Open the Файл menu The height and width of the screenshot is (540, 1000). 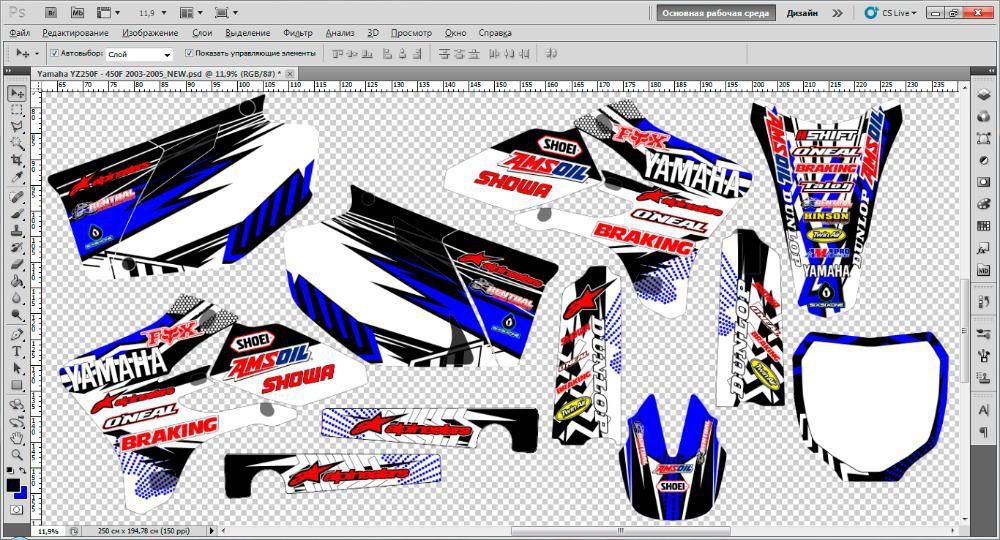20,33
